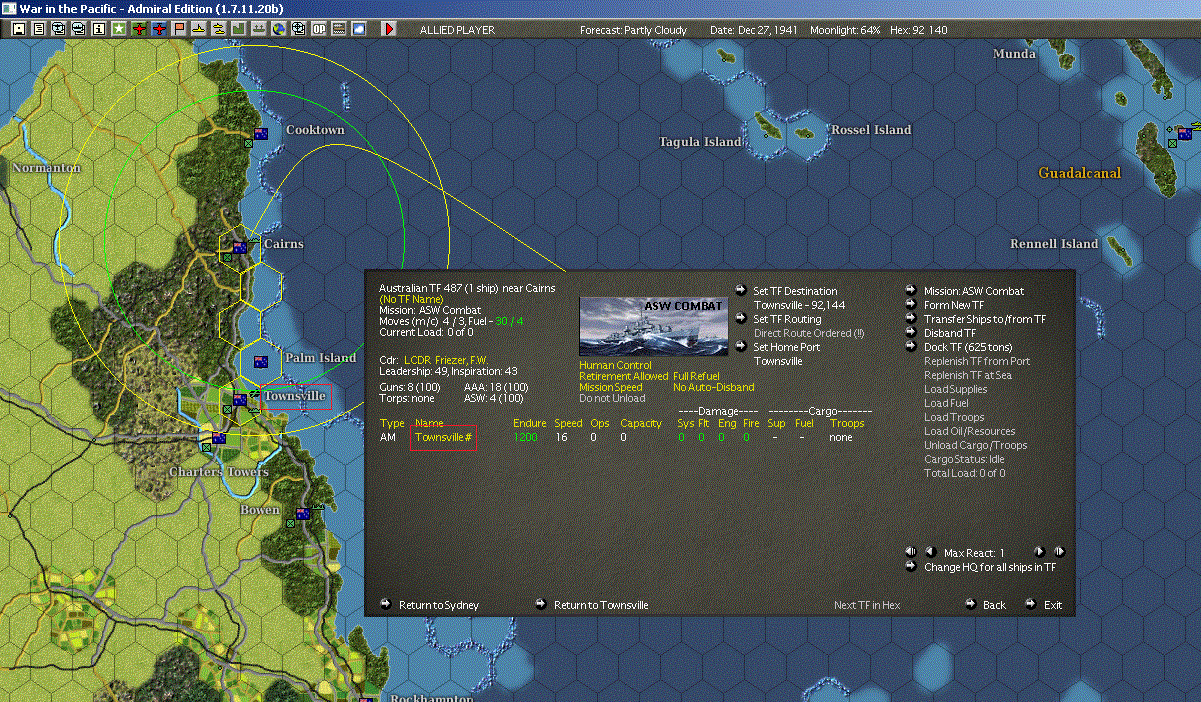
Task: Click the arrow beside Disband TF
Action: 911,333
